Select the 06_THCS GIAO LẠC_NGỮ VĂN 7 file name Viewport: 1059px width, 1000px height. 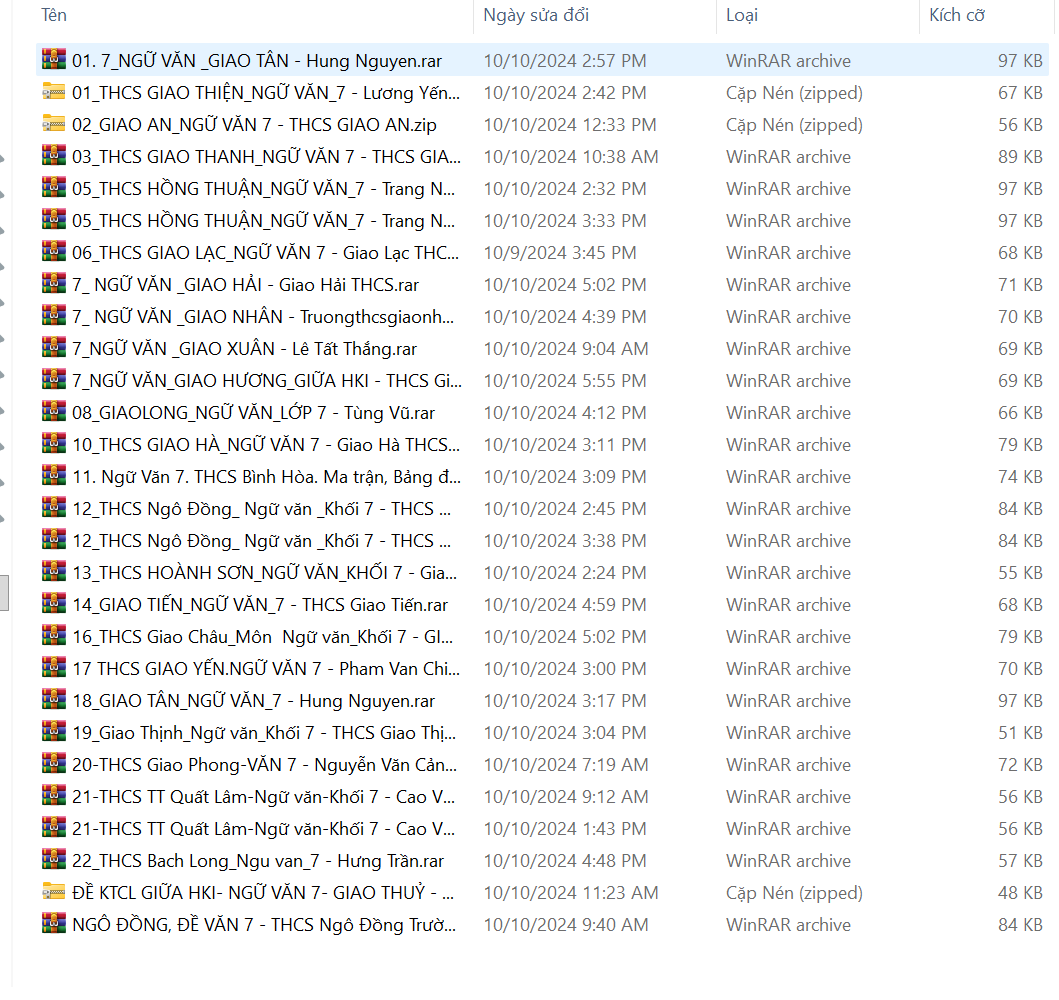[x=266, y=253]
